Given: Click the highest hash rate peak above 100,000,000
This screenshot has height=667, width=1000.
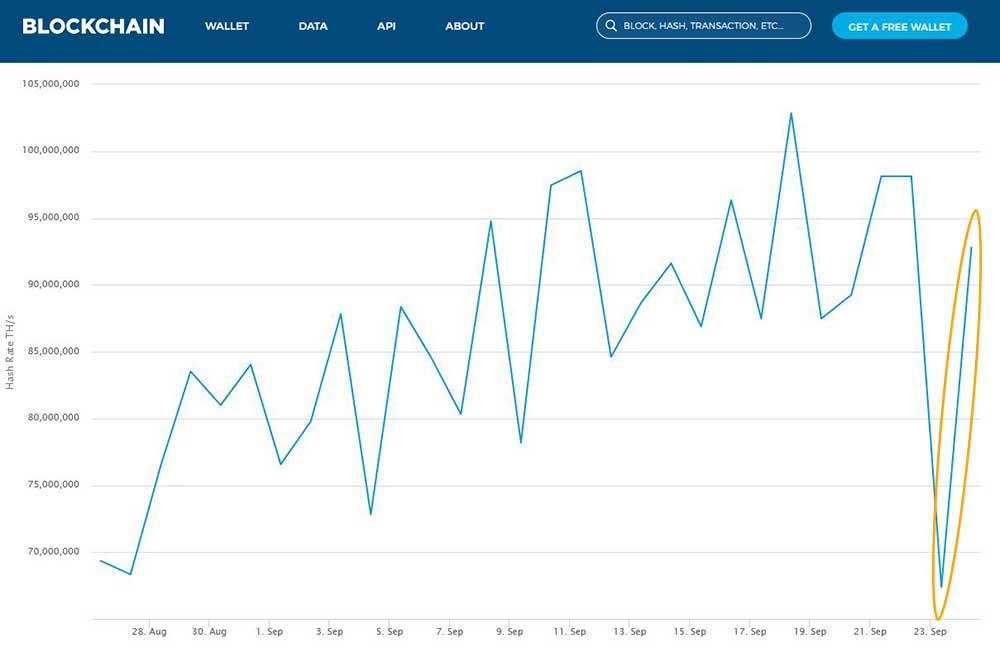Looking at the screenshot, I should pyautogui.click(x=791, y=114).
